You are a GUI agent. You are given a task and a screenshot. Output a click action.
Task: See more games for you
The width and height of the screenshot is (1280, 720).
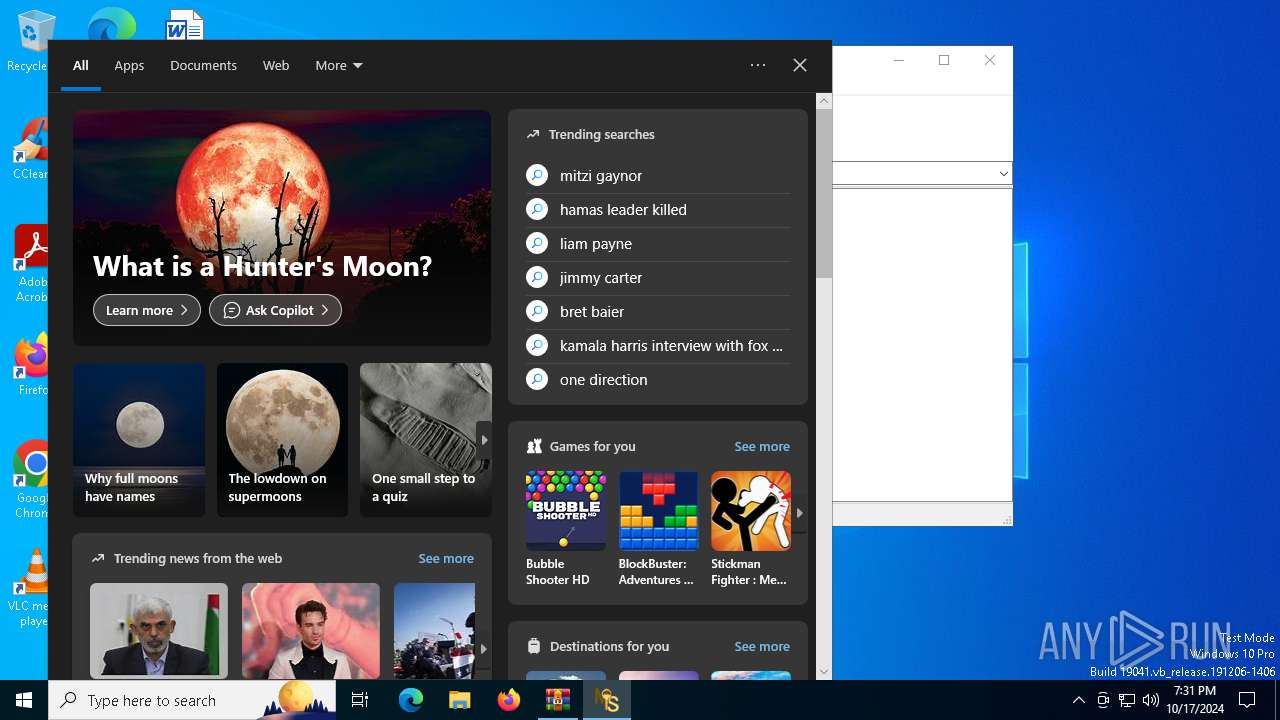click(762, 446)
